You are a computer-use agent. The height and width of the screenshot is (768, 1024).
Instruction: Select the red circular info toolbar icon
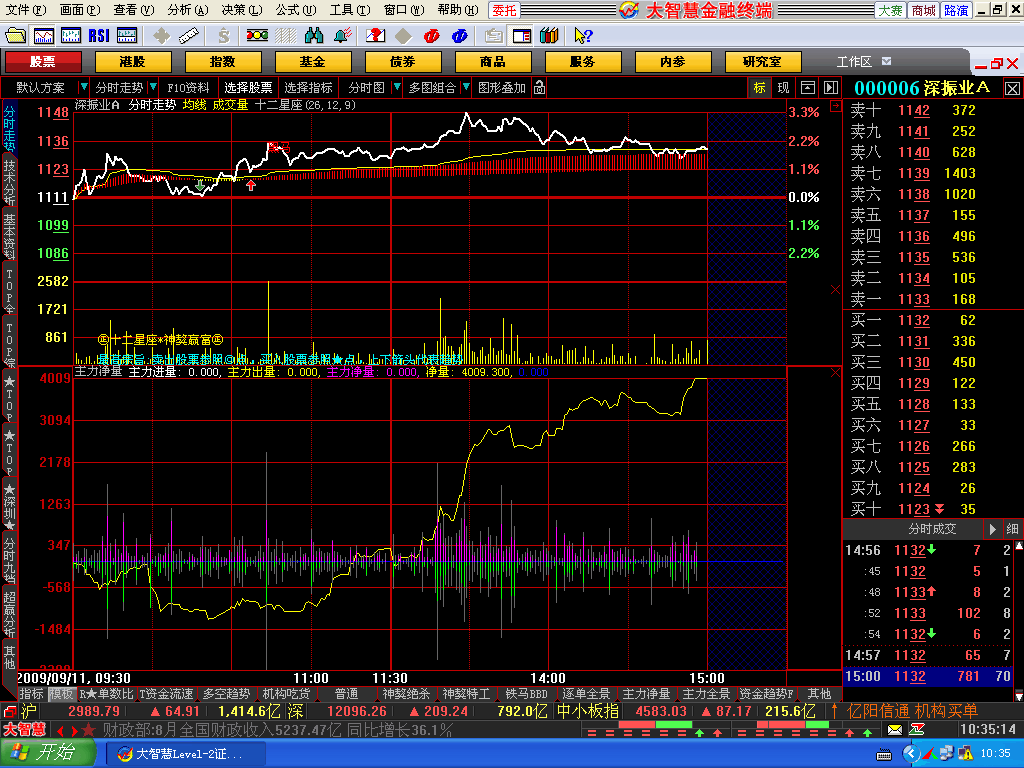pos(431,35)
